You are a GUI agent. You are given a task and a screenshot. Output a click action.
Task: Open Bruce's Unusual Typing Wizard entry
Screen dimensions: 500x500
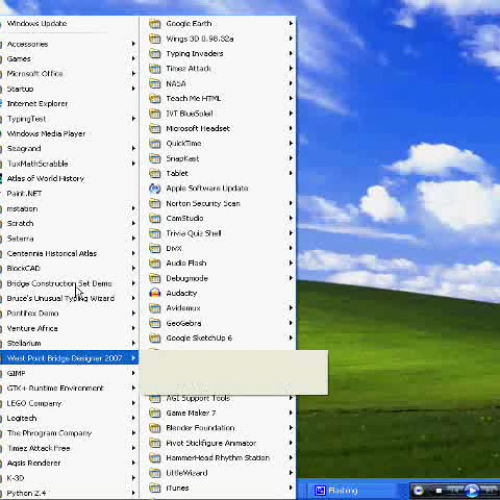tap(69, 298)
